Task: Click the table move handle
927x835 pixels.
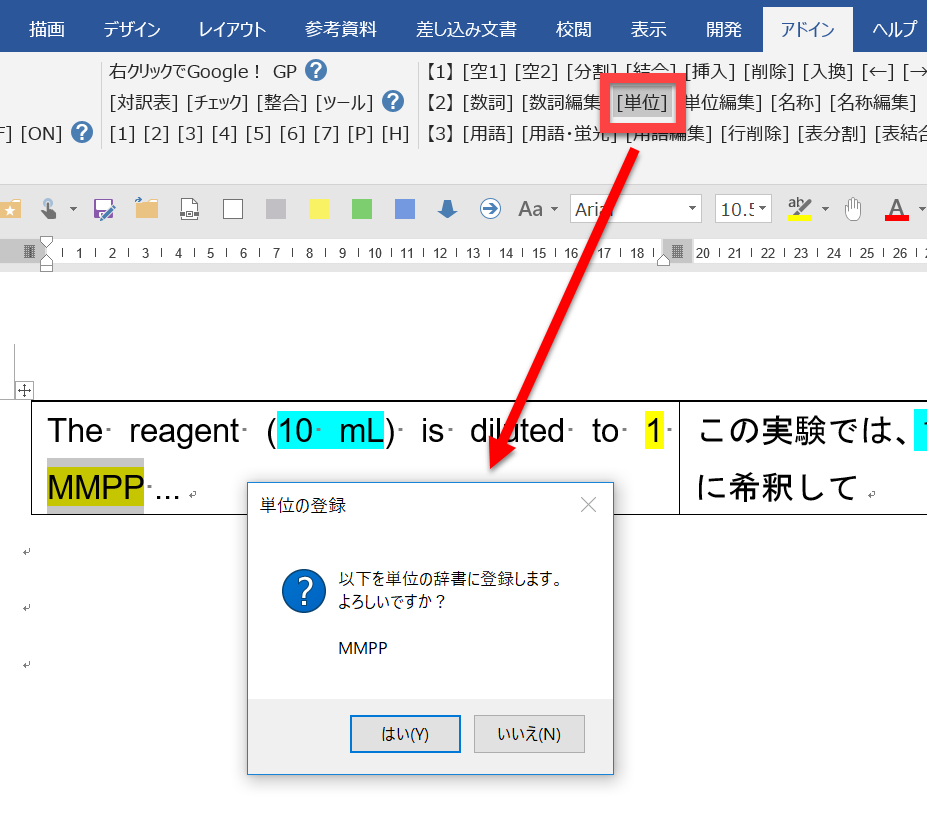Action: click(x=26, y=391)
